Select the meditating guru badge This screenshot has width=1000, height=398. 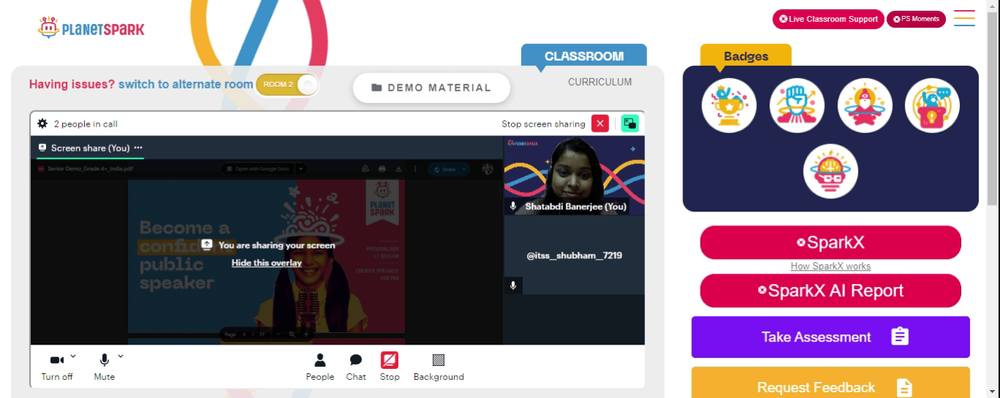click(864, 105)
